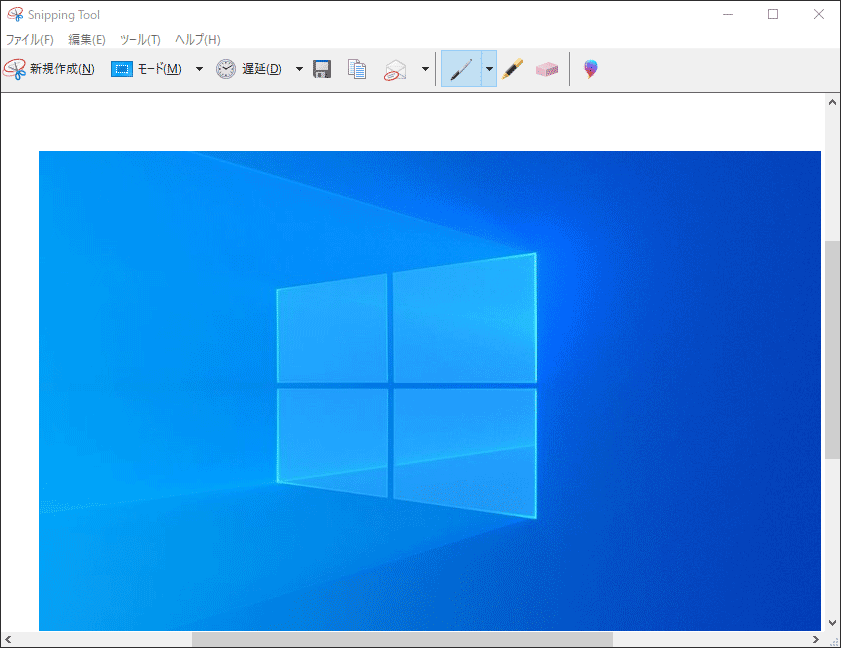Viewport: 841px width, 648px height.
Task: Click the vertical scrollbar down arrow
Action: [x=832, y=623]
